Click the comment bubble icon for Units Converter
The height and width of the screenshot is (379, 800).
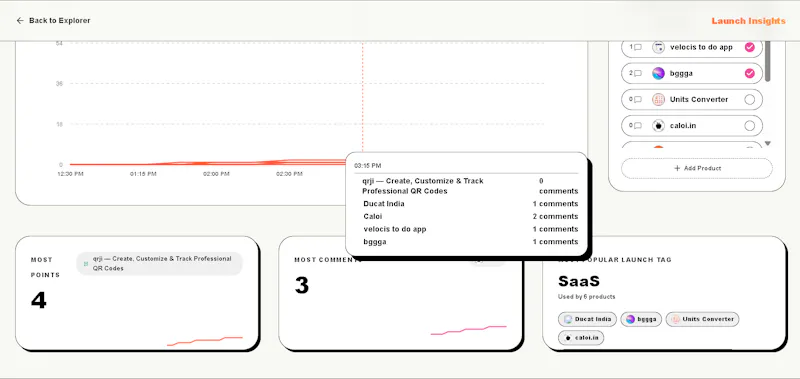pyautogui.click(x=638, y=99)
